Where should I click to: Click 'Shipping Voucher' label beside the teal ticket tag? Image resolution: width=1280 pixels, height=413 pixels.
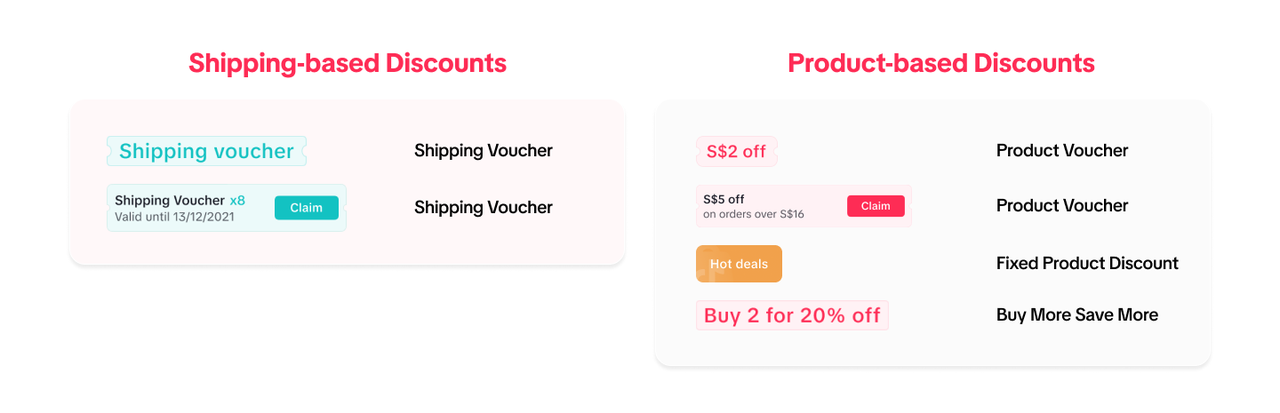pos(483,151)
